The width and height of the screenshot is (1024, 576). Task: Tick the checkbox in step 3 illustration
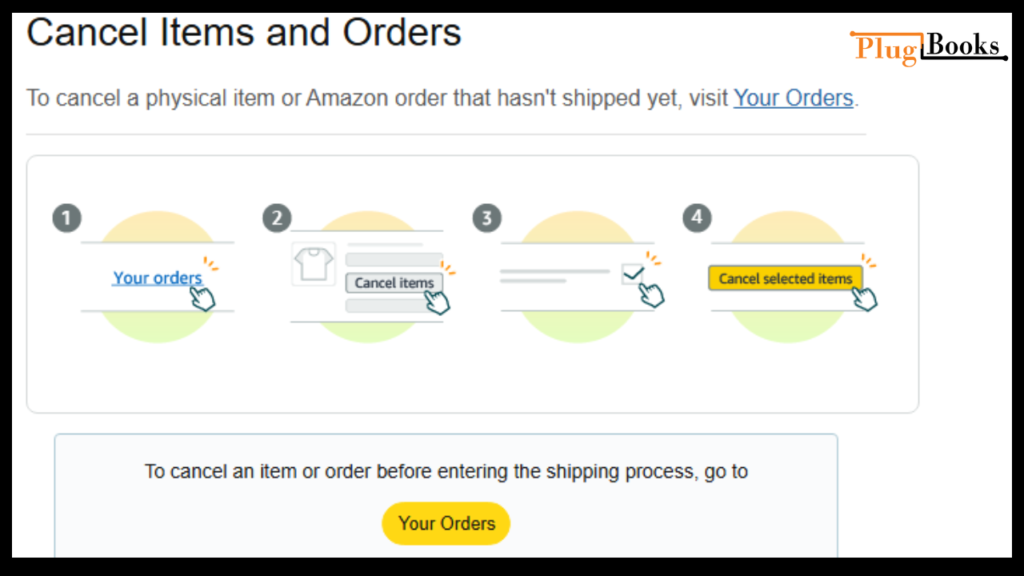coord(632,274)
